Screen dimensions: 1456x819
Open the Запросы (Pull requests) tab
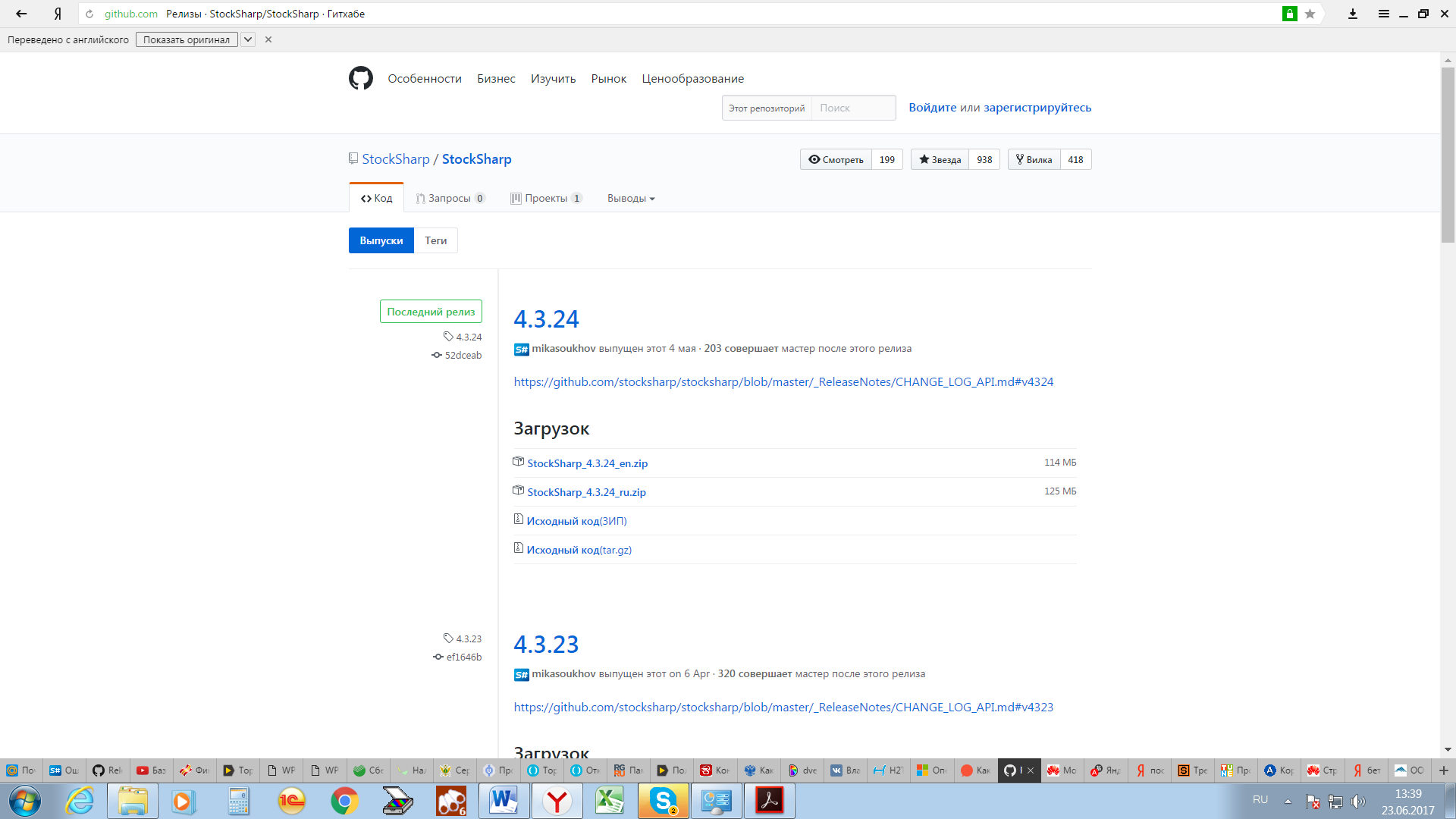(x=450, y=198)
